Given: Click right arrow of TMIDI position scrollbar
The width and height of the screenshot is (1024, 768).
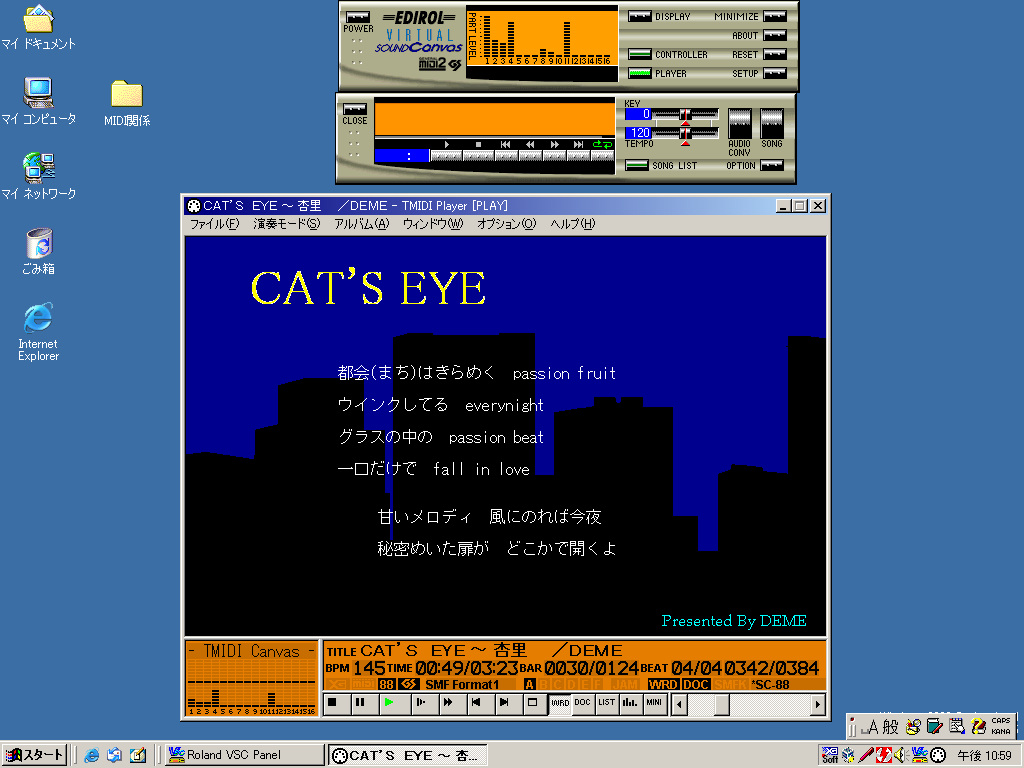Looking at the screenshot, I should pyautogui.click(x=817, y=705).
